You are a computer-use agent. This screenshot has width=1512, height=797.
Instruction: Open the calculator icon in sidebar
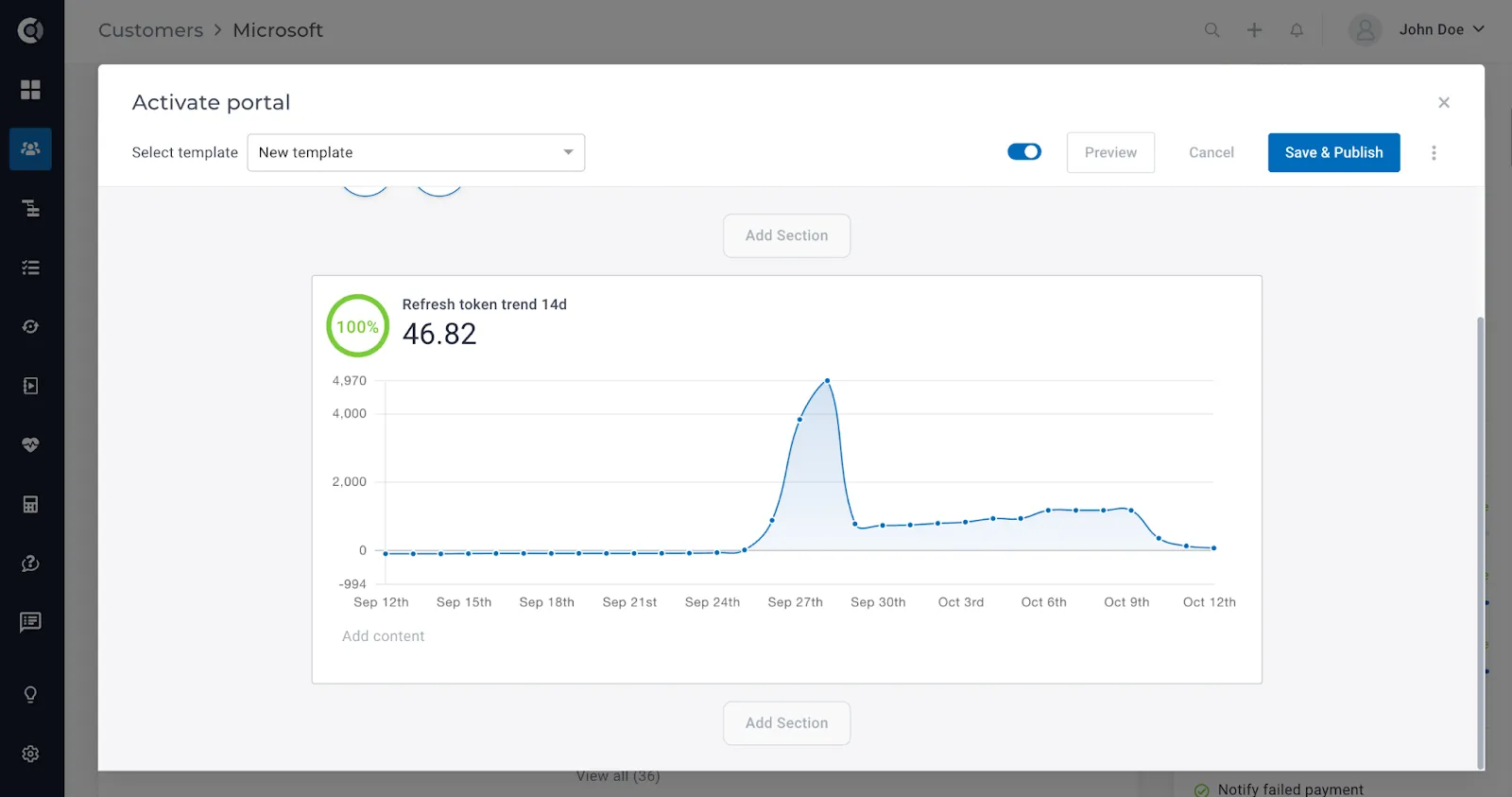tap(30, 504)
